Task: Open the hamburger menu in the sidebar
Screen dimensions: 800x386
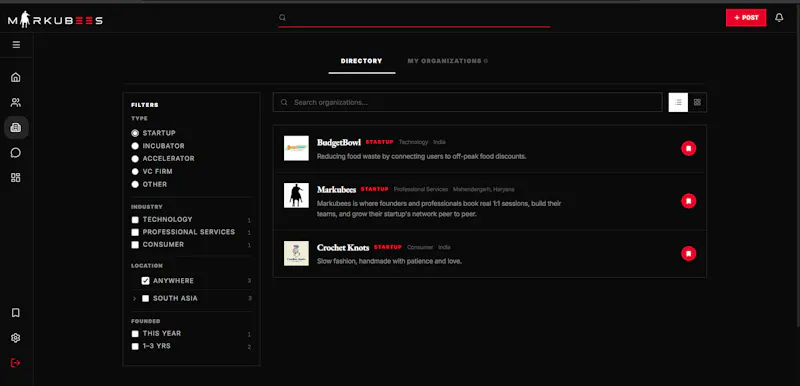Action: tap(16, 45)
